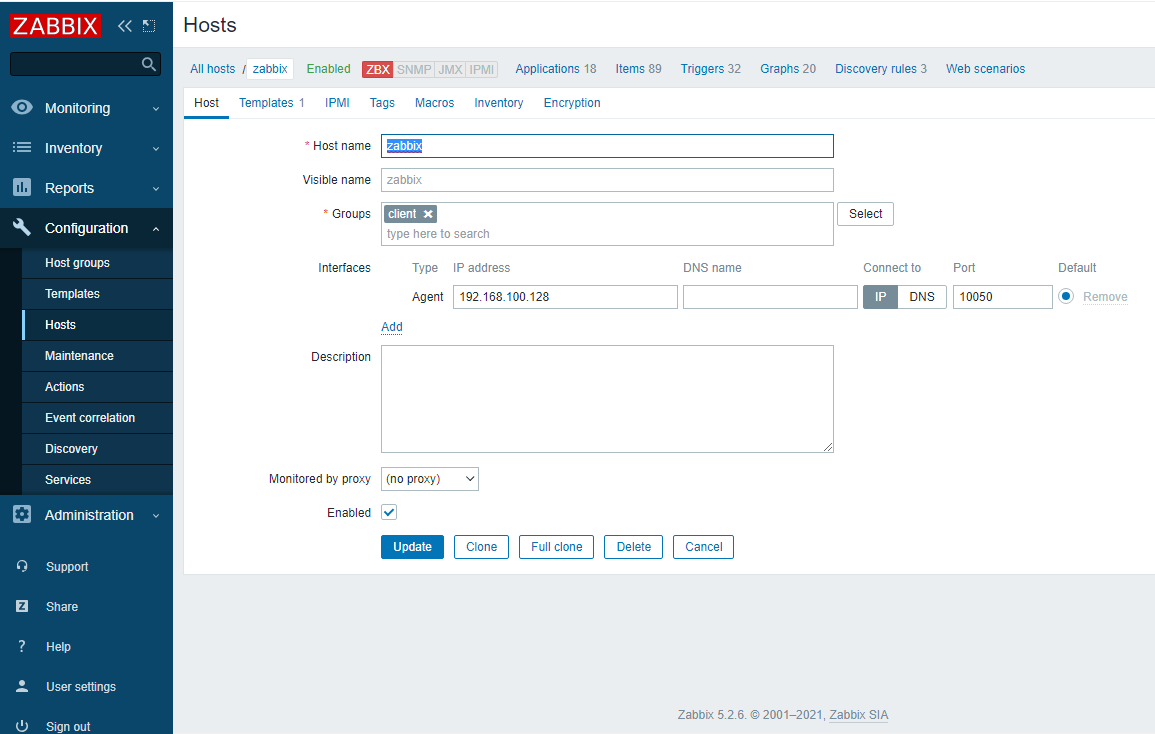Screen dimensions: 1155x734
Task: Open Actions in Configuration menu
Action: 97,387
